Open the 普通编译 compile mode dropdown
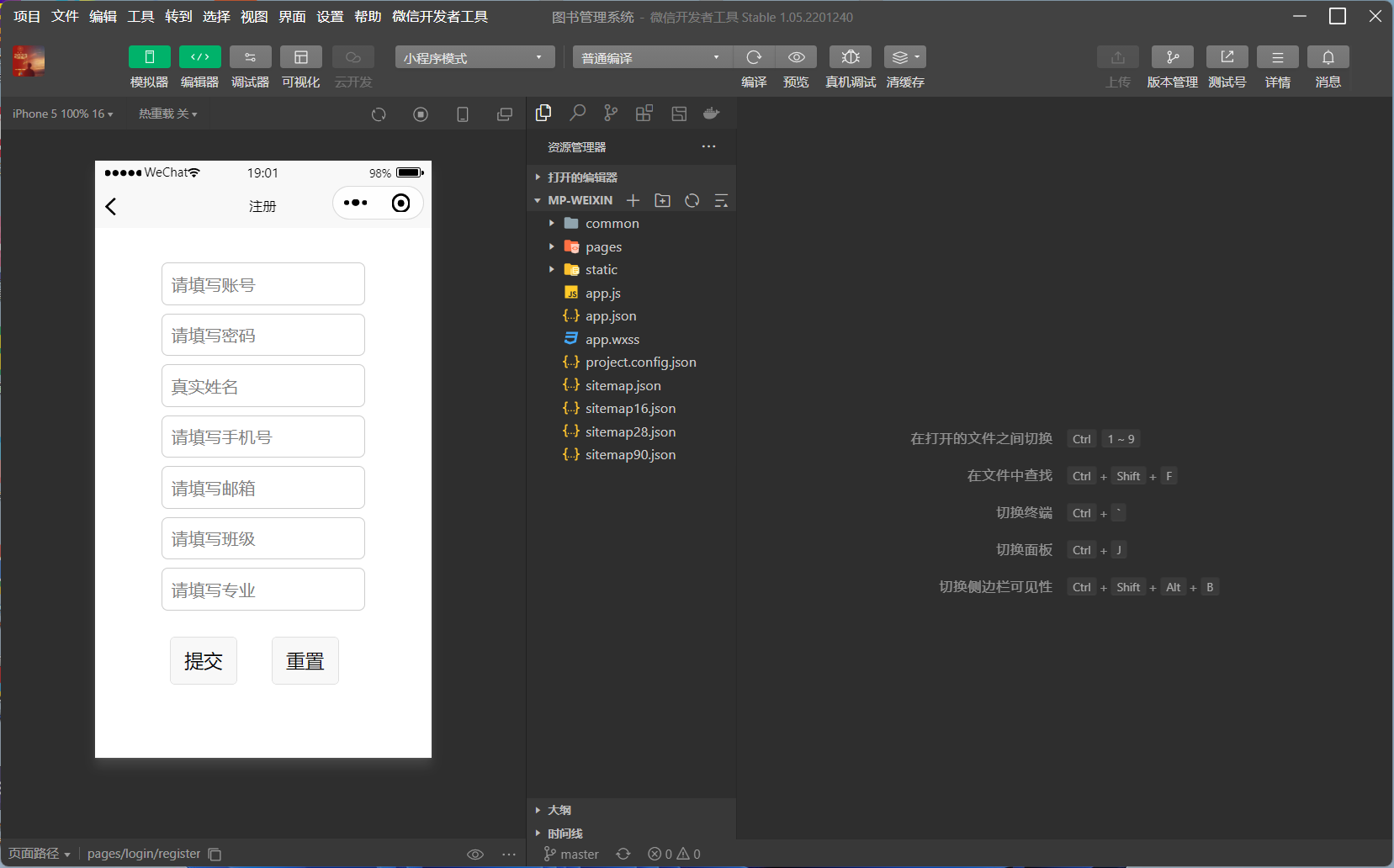Image resolution: width=1394 pixels, height=868 pixels. tap(653, 57)
